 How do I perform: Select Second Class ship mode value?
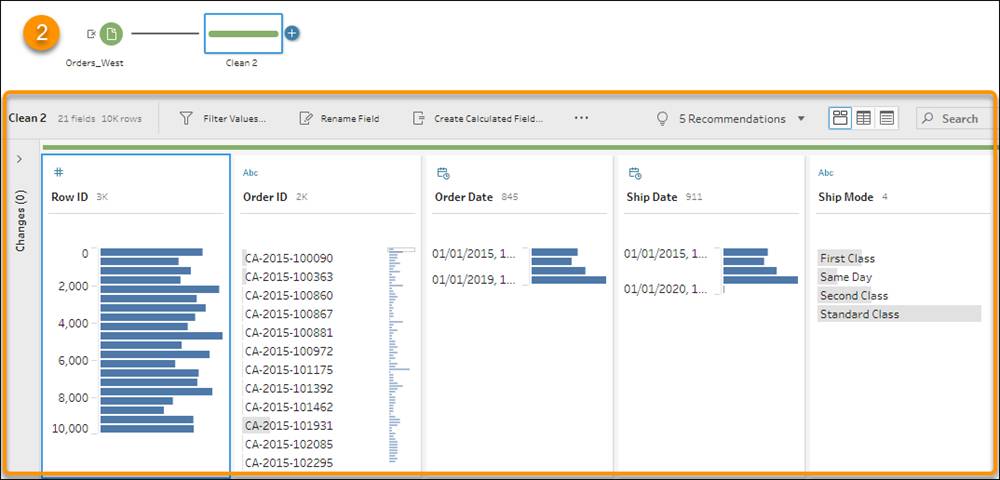853,295
